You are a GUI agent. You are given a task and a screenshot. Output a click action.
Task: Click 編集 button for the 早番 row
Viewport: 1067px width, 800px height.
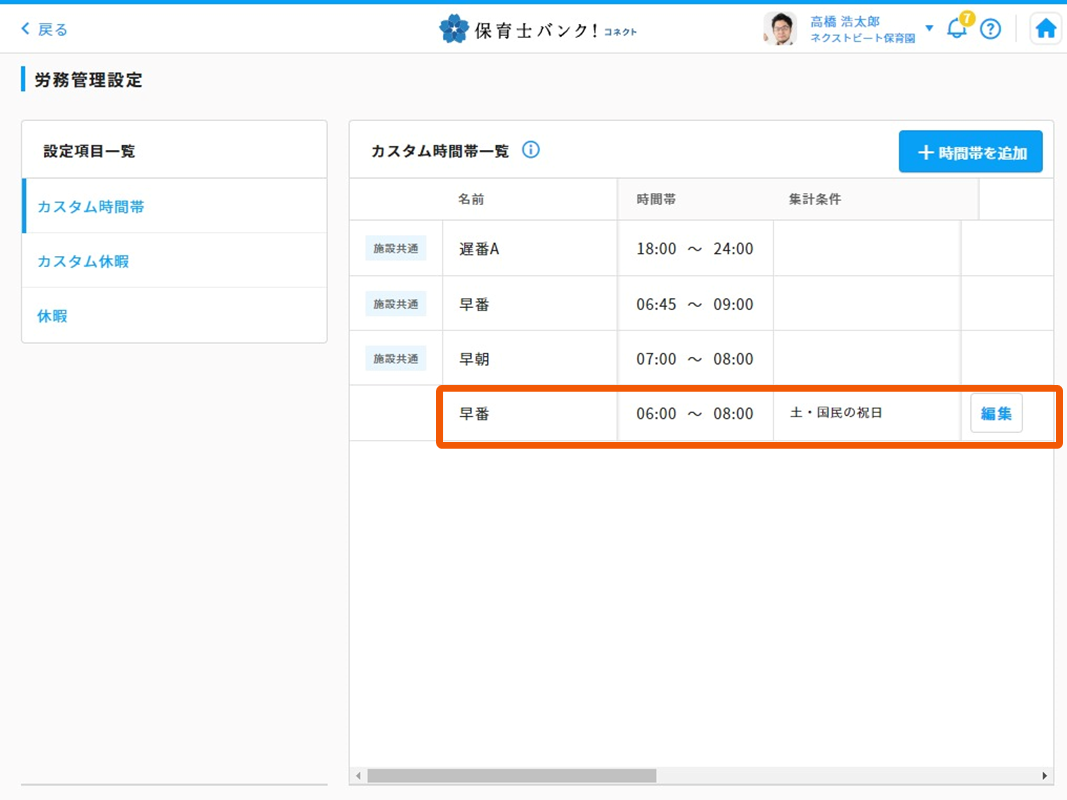pos(996,413)
